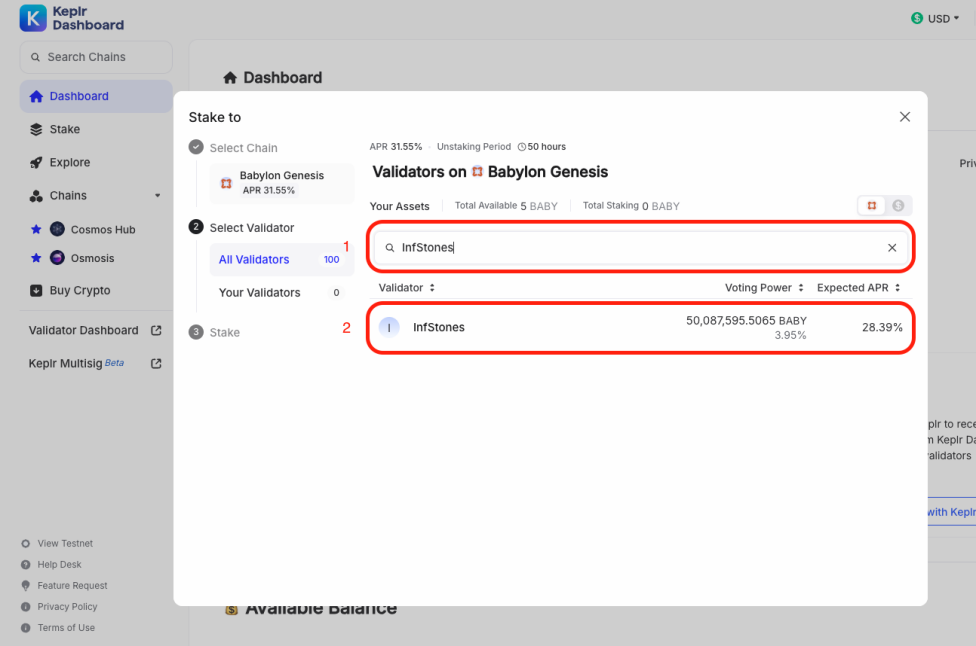The height and width of the screenshot is (646, 976).
Task: Click Validator Dashboard external-link icon
Action: (156, 330)
